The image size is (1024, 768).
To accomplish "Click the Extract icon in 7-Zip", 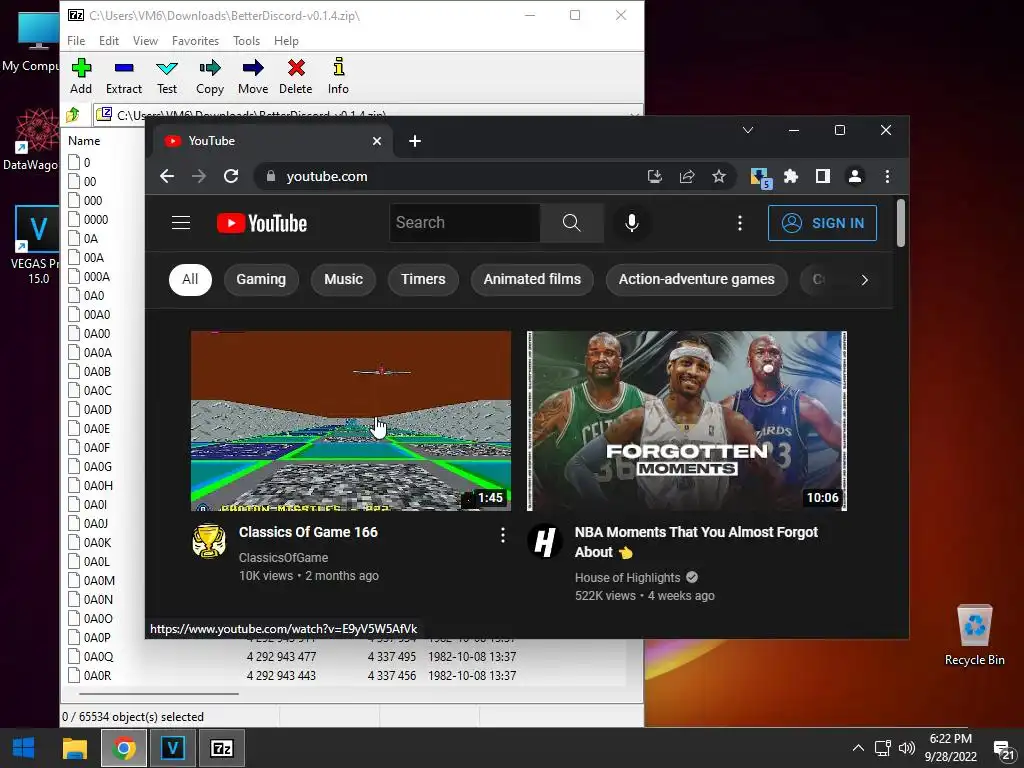I will (x=123, y=76).
